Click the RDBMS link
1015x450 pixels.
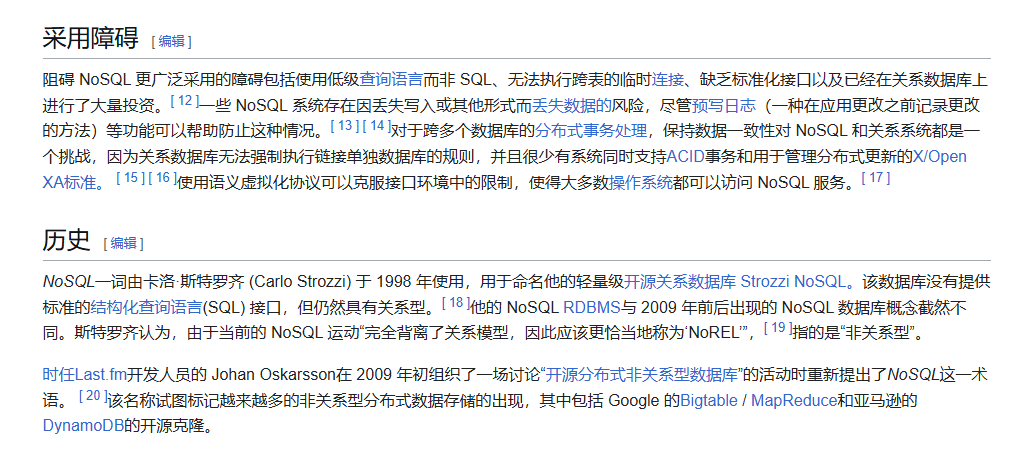tap(591, 307)
